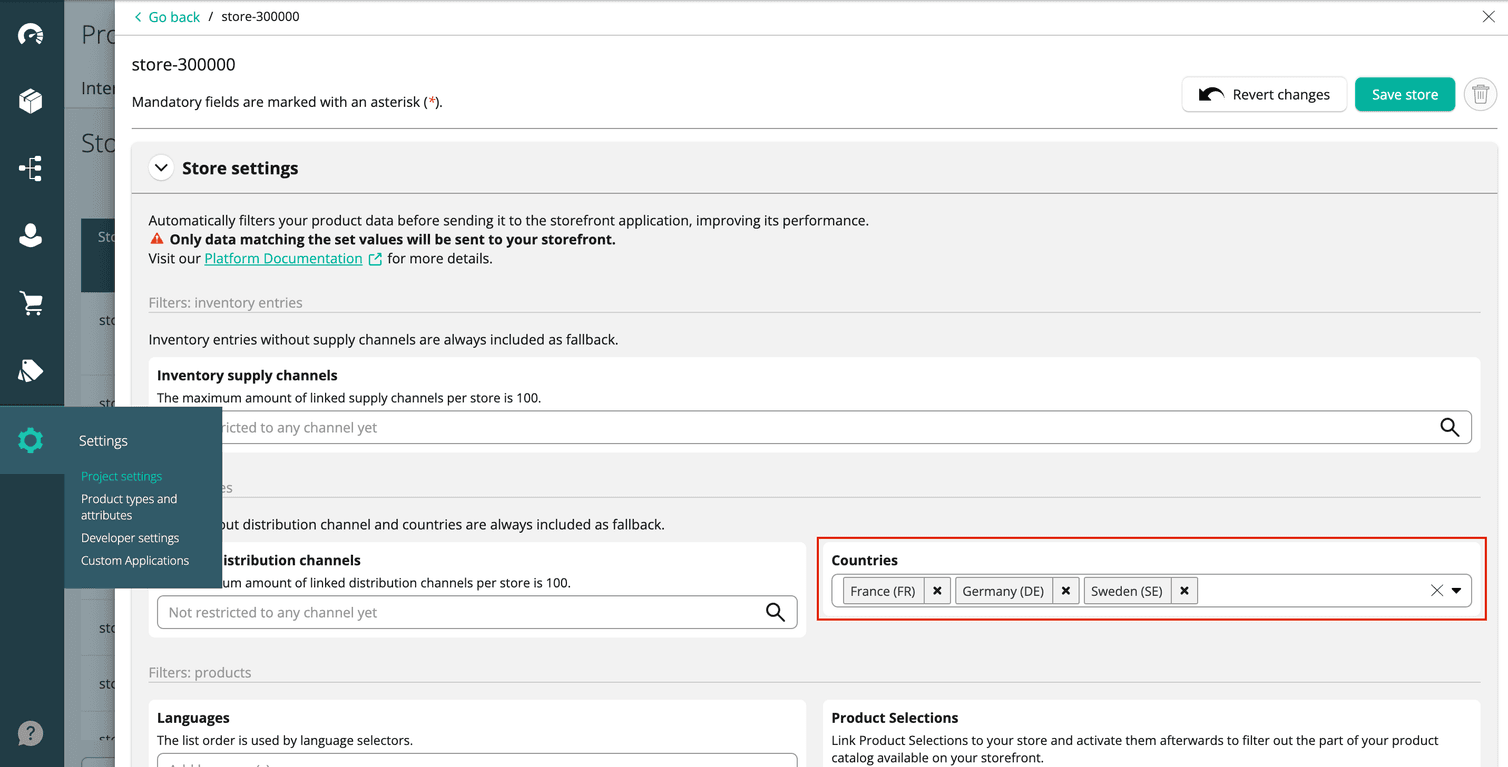Switch to Product types and attributes
This screenshot has width=1508, height=767.
tap(129, 506)
